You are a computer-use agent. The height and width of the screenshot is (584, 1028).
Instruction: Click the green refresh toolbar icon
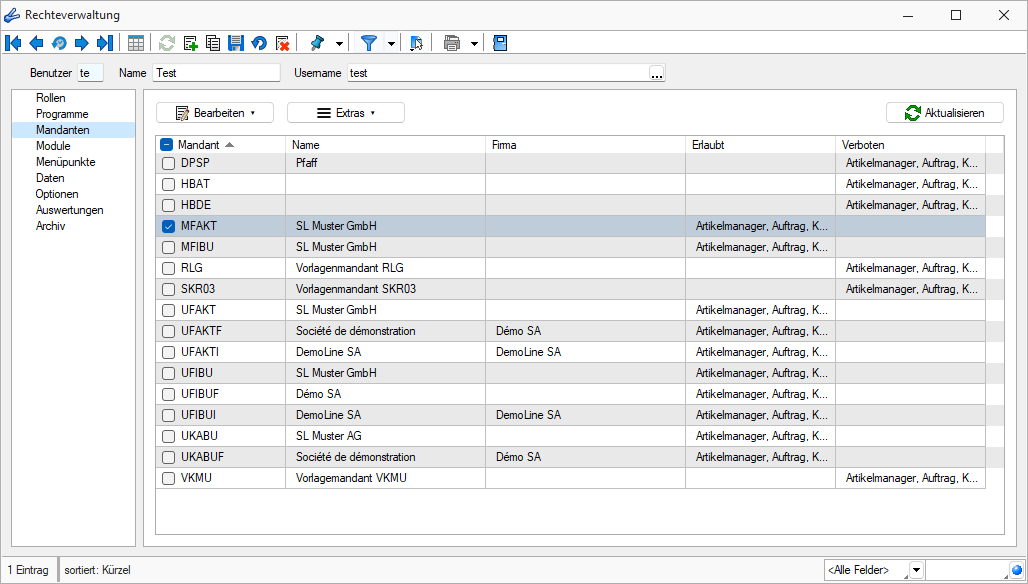[167, 43]
